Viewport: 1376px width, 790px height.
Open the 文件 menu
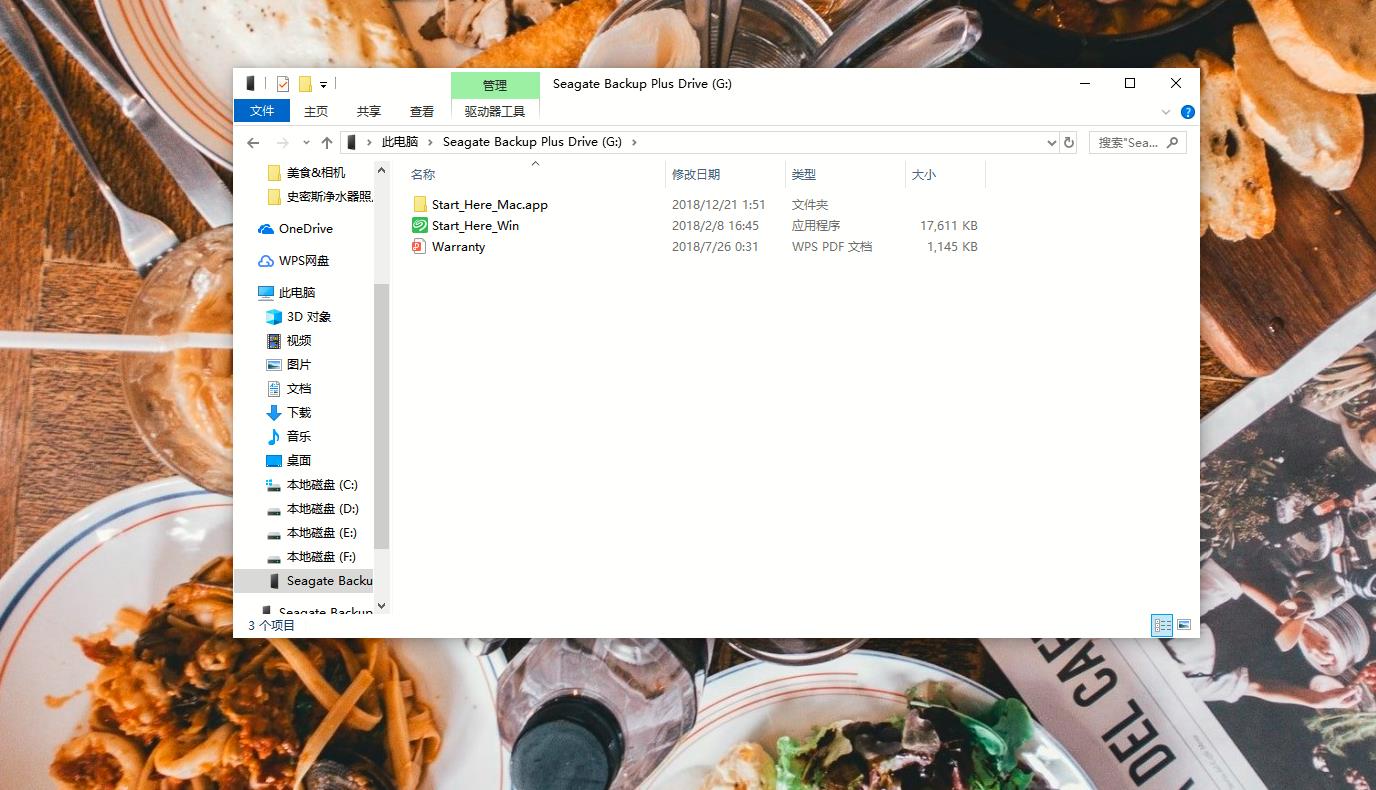pyautogui.click(x=261, y=111)
